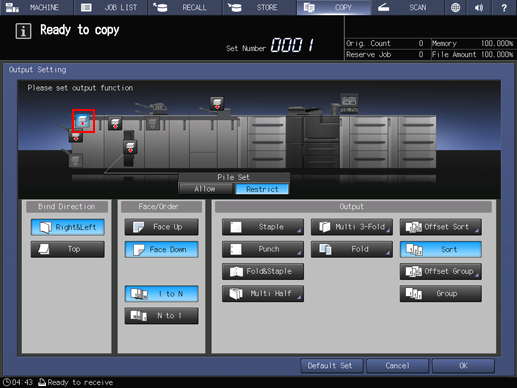517x388 pixels.
Task: Open Multi 3-Fold options
Action: tap(352, 227)
